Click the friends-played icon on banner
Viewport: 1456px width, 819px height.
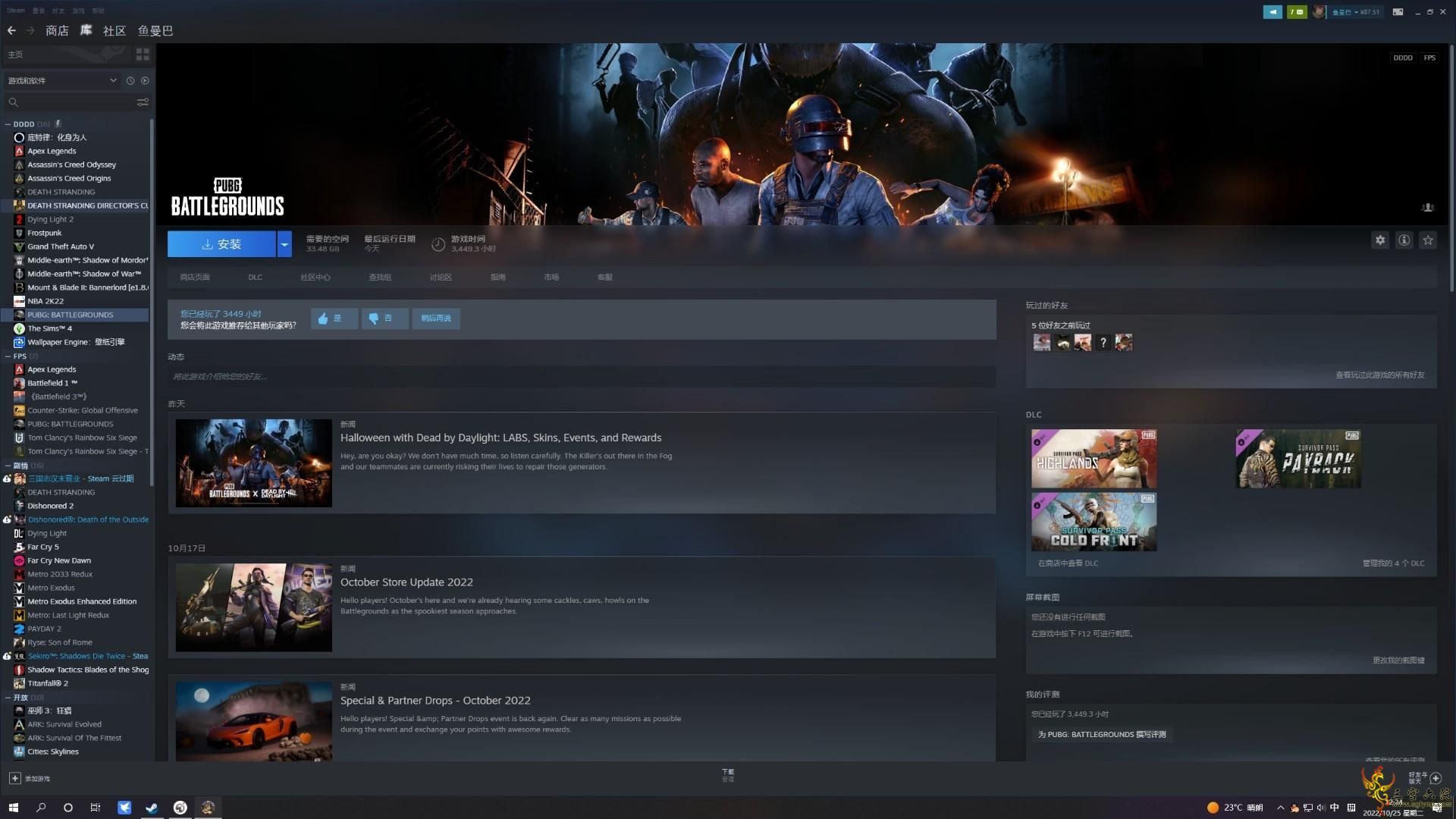tap(1428, 208)
